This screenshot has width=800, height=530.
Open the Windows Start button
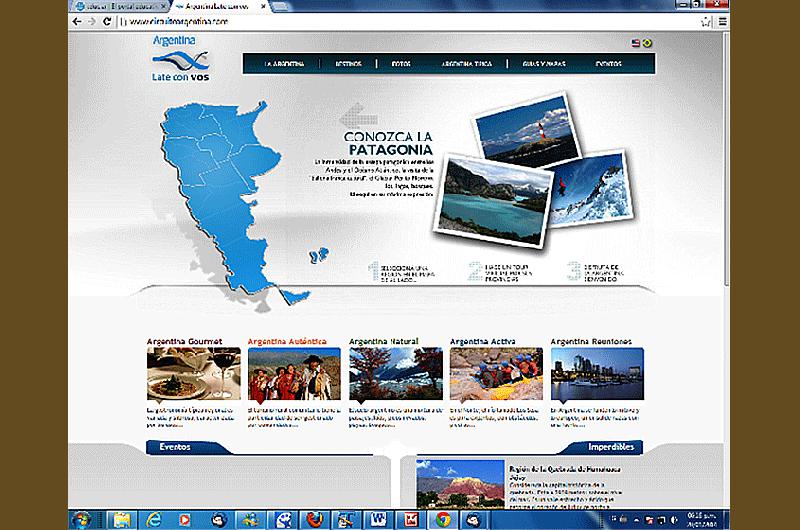(x=82, y=520)
